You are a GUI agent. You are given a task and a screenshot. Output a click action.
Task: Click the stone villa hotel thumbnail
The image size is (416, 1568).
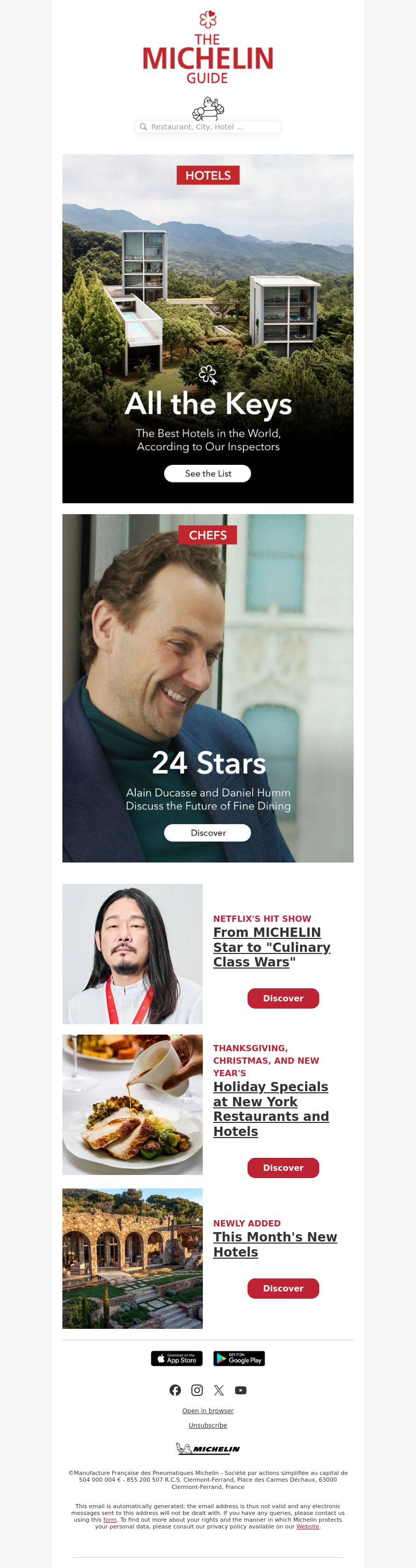tap(132, 1258)
